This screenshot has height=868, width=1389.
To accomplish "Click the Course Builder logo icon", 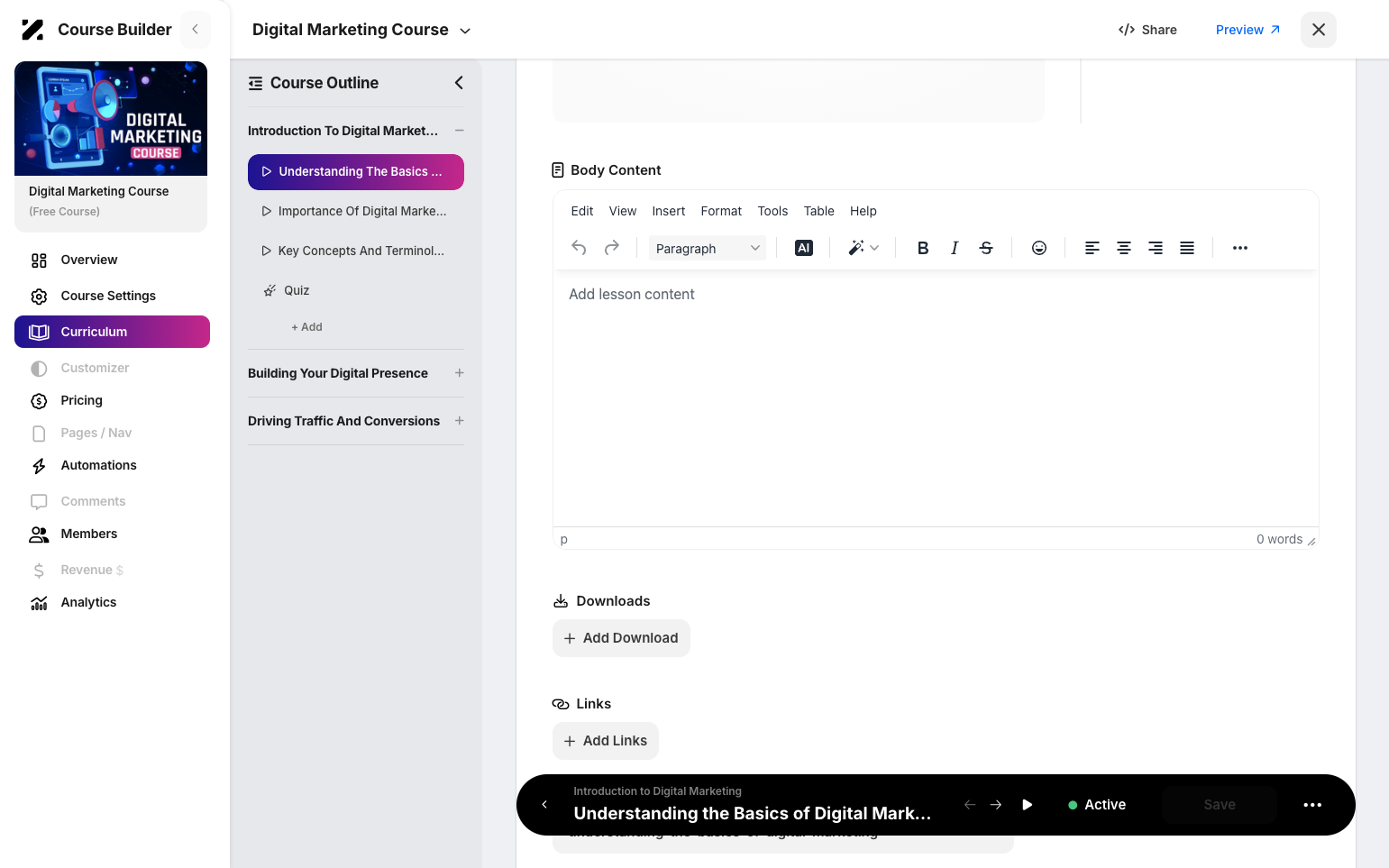I will (x=32, y=30).
